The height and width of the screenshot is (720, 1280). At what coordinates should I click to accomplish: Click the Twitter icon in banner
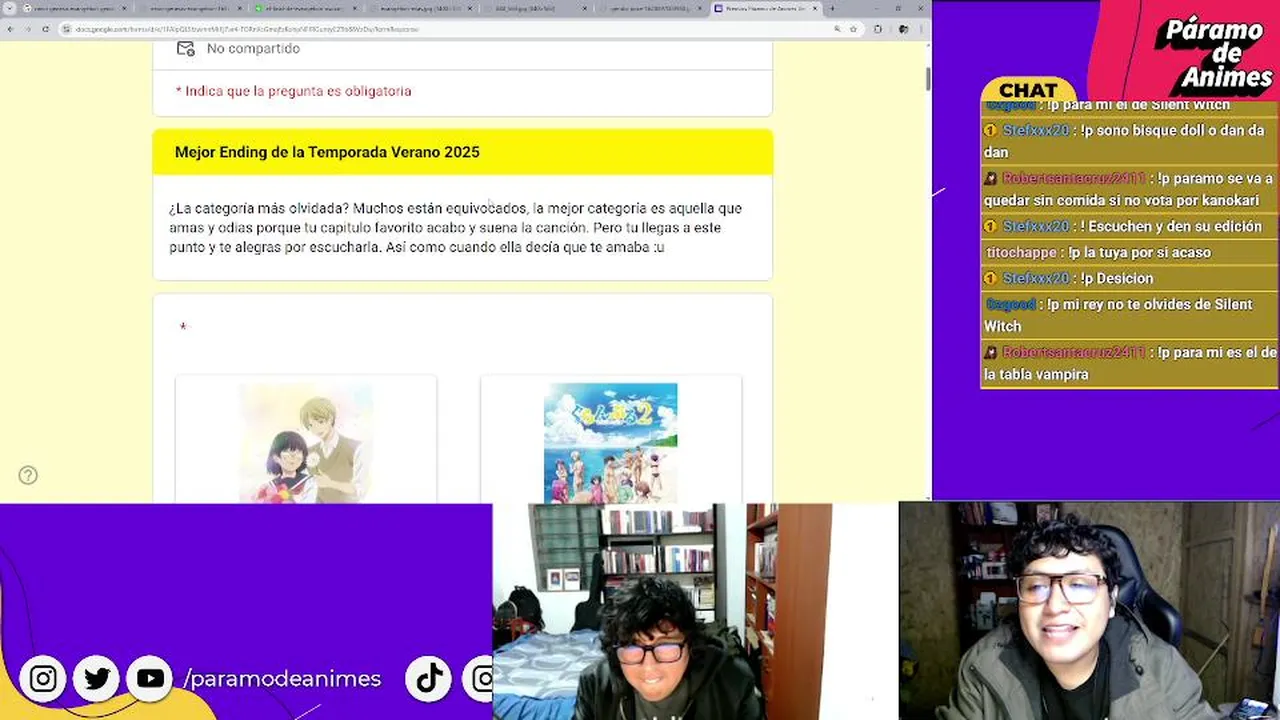tap(97, 679)
